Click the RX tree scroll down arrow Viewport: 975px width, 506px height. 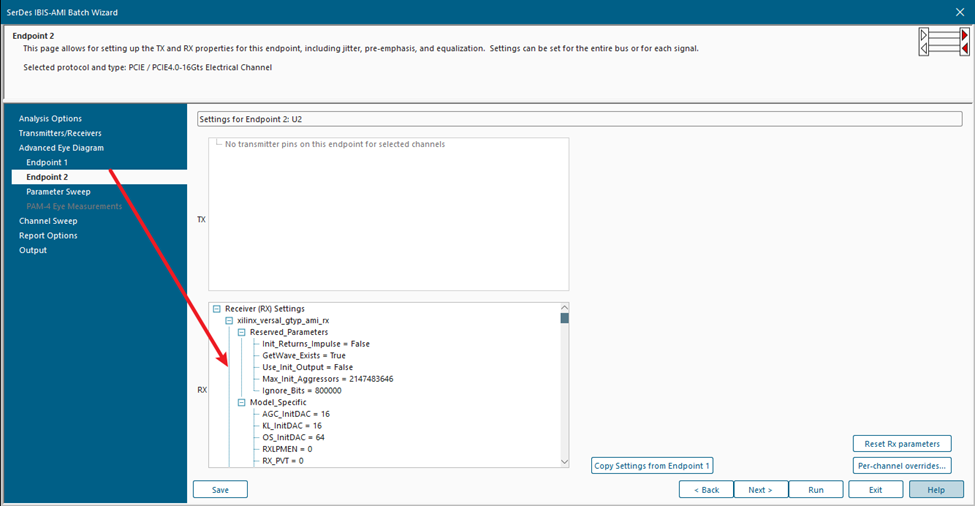click(564, 461)
